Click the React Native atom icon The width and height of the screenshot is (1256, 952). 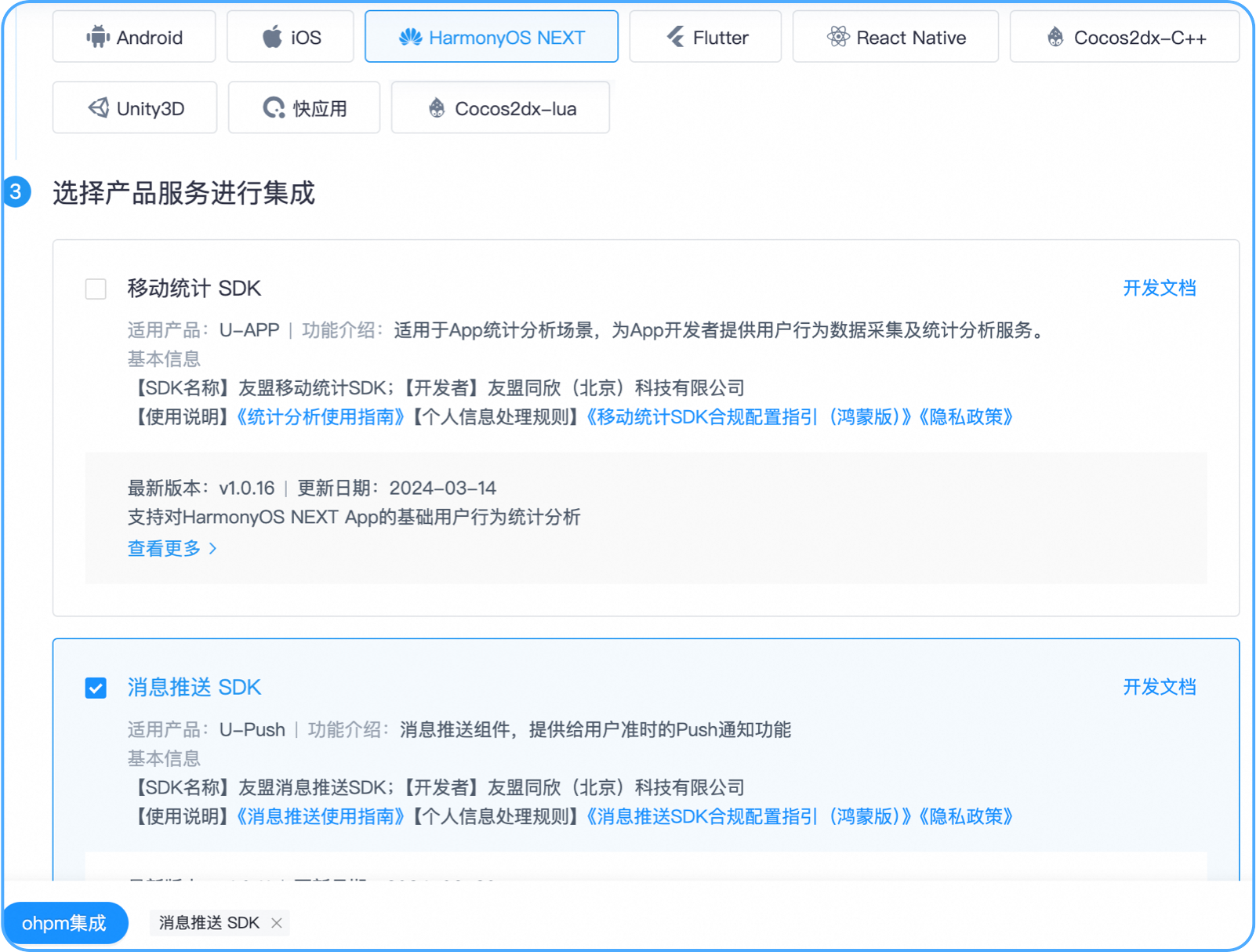(x=838, y=37)
